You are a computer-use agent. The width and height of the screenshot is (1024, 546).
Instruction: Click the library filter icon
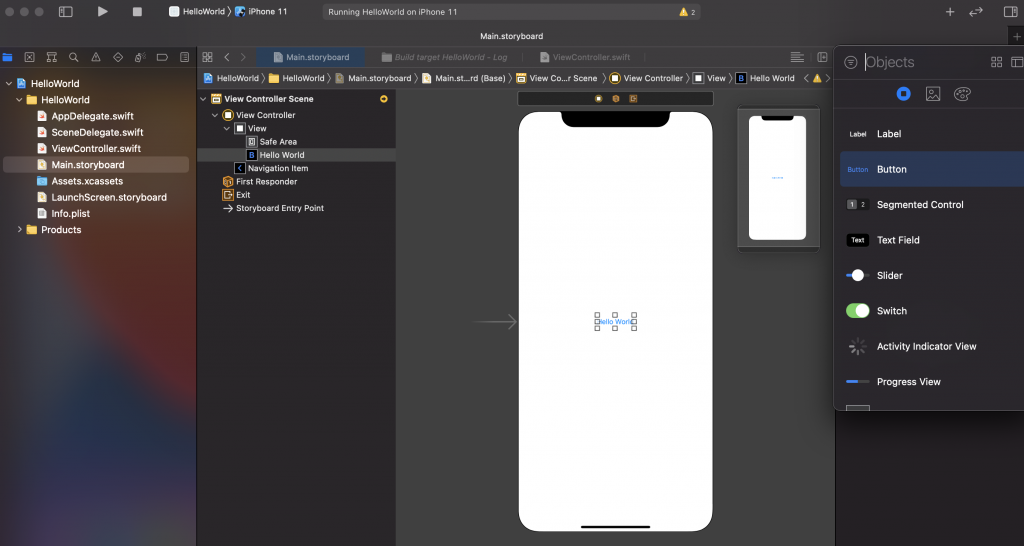click(x=850, y=62)
